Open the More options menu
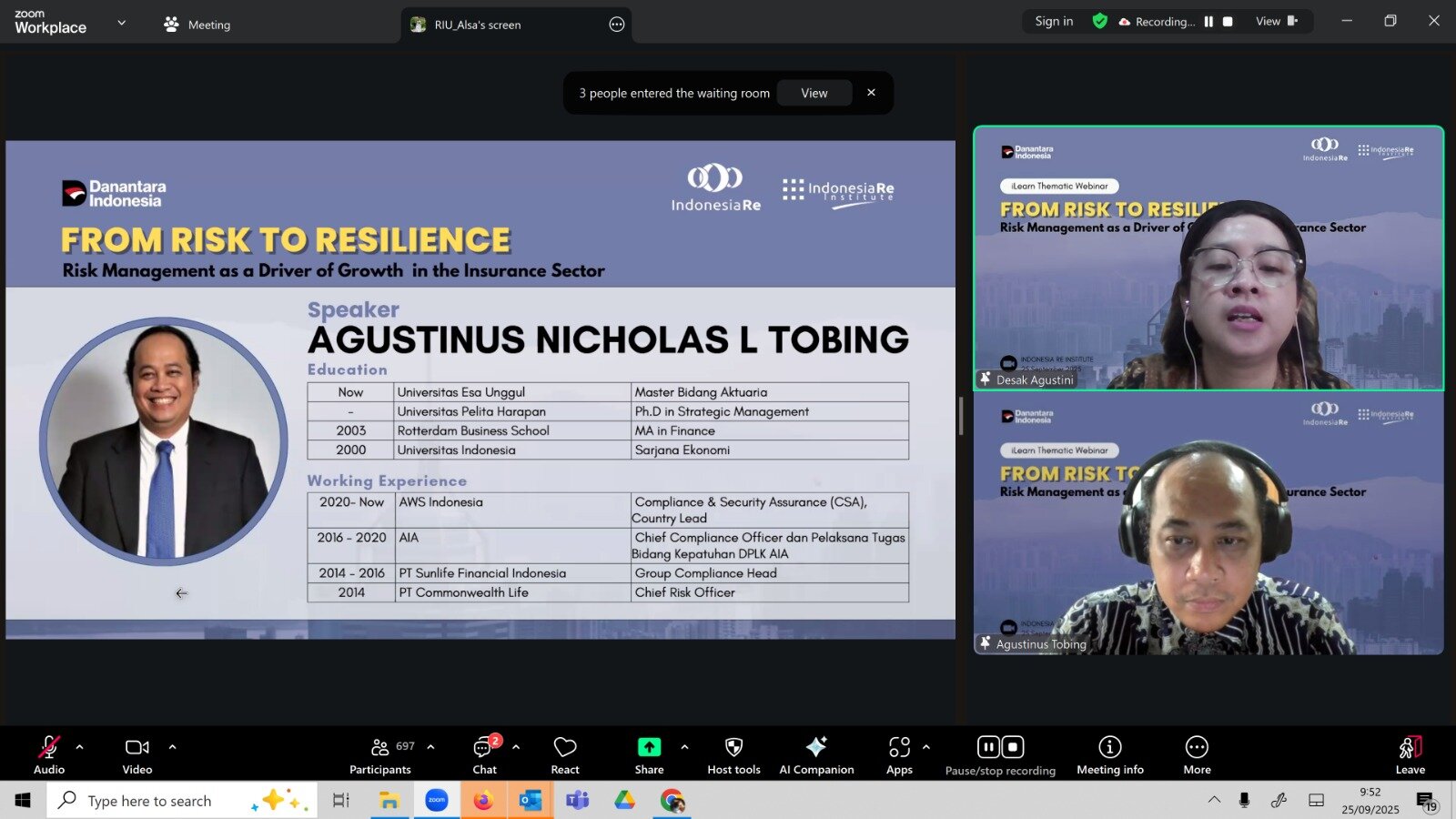This screenshot has height=819, width=1456. point(1197,754)
